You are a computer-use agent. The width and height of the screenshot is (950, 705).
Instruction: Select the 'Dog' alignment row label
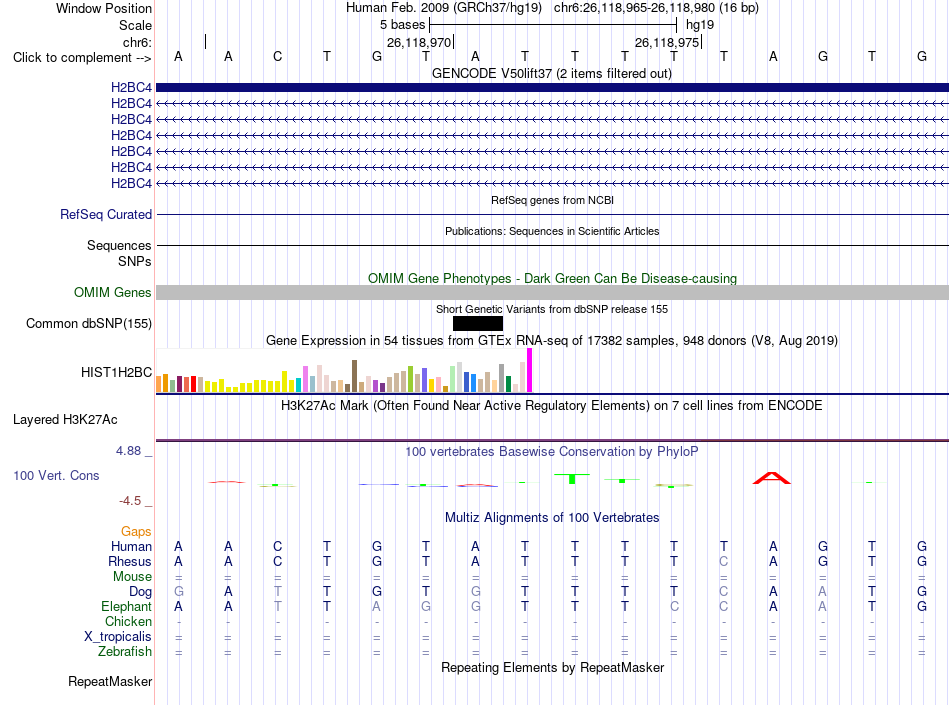[x=140, y=592]
